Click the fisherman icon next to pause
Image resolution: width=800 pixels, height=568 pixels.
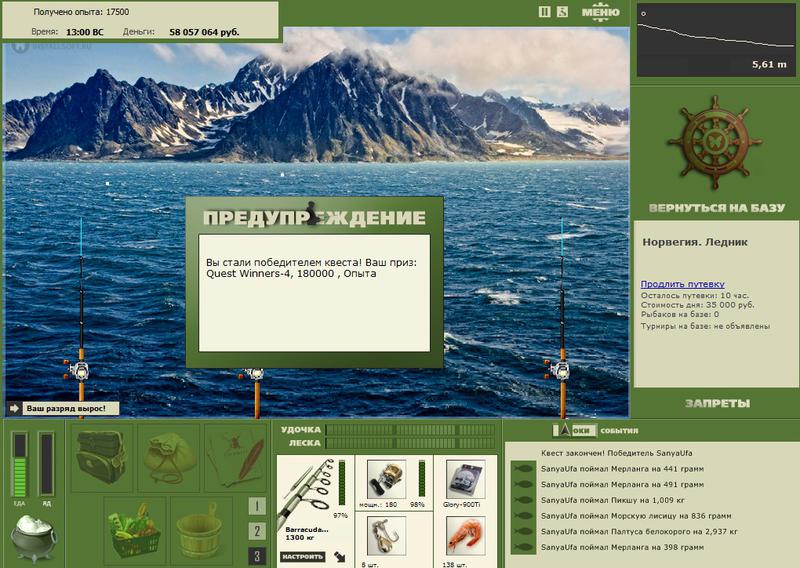coord(562,12)
